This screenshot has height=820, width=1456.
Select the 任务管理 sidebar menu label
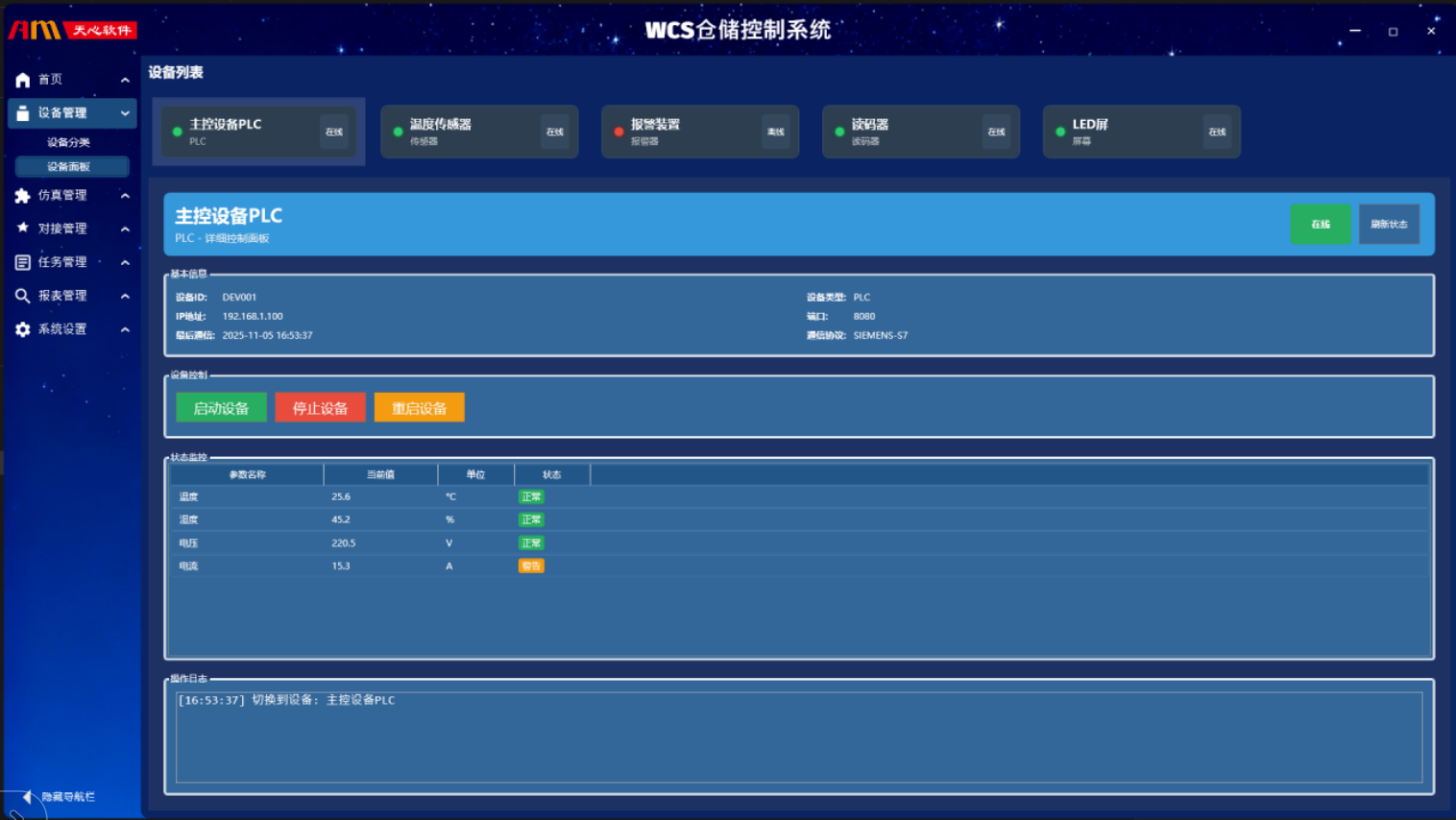(62, 262)
